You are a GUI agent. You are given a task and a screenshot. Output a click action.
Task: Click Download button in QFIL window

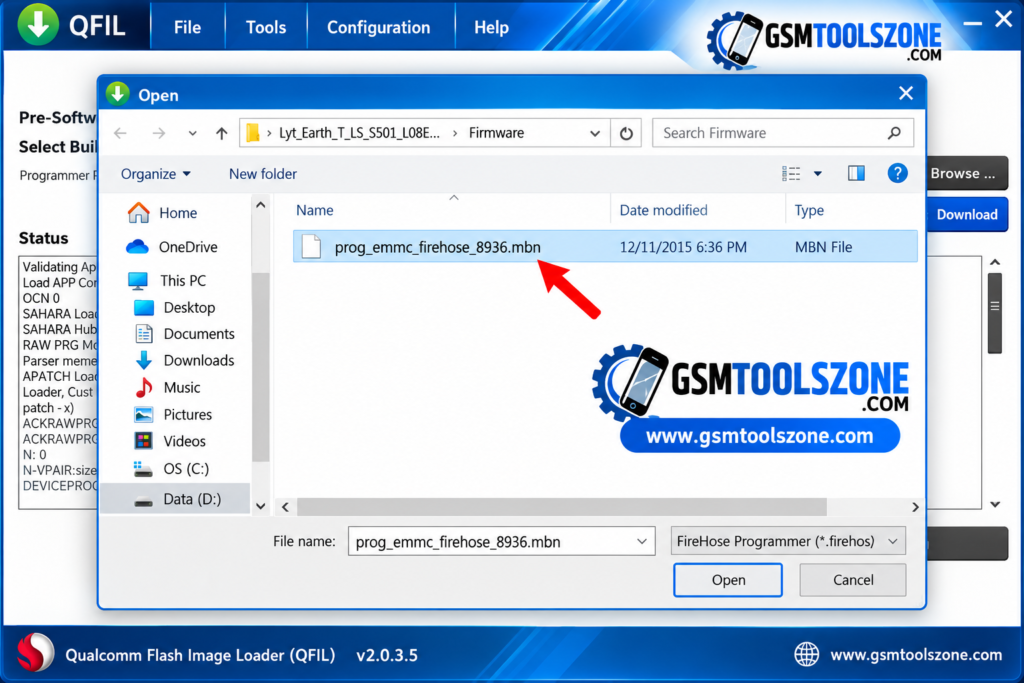(967, 215)
